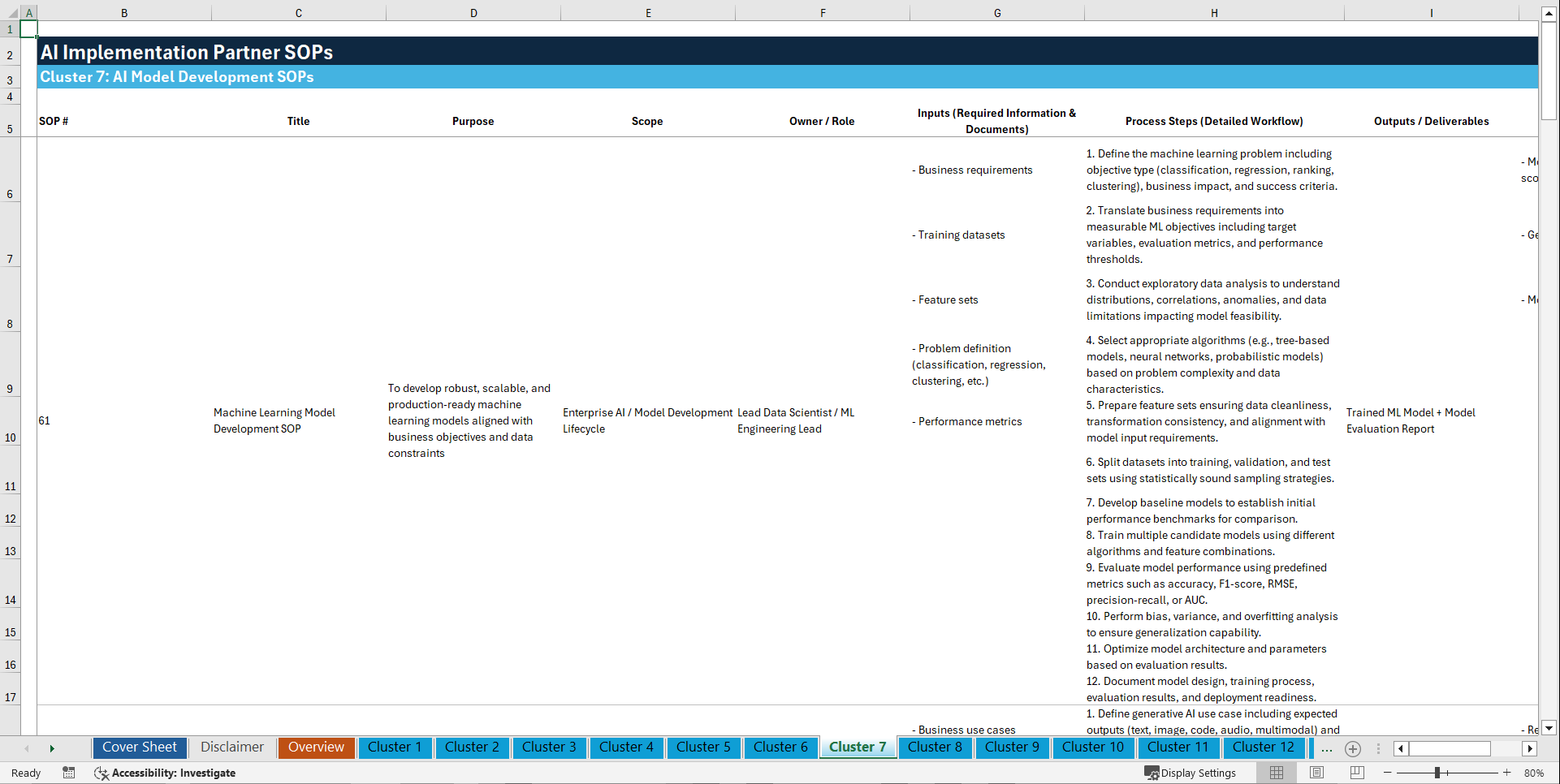The image size is (1560, 784).
Task: Switch to Cluster 12 sheet
Action: tap(1264, 747)
